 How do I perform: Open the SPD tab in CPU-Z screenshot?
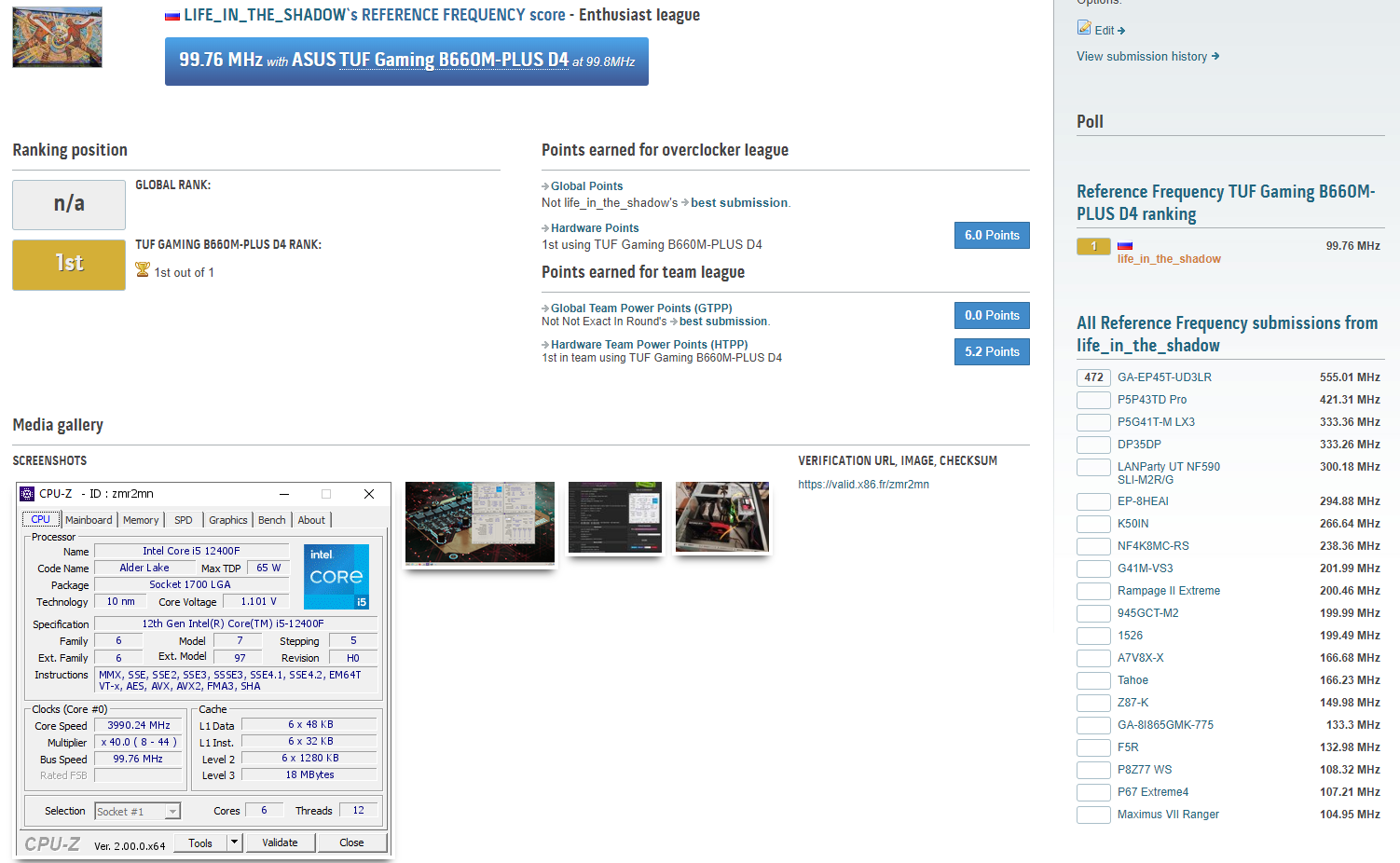(x=184, y=520)
